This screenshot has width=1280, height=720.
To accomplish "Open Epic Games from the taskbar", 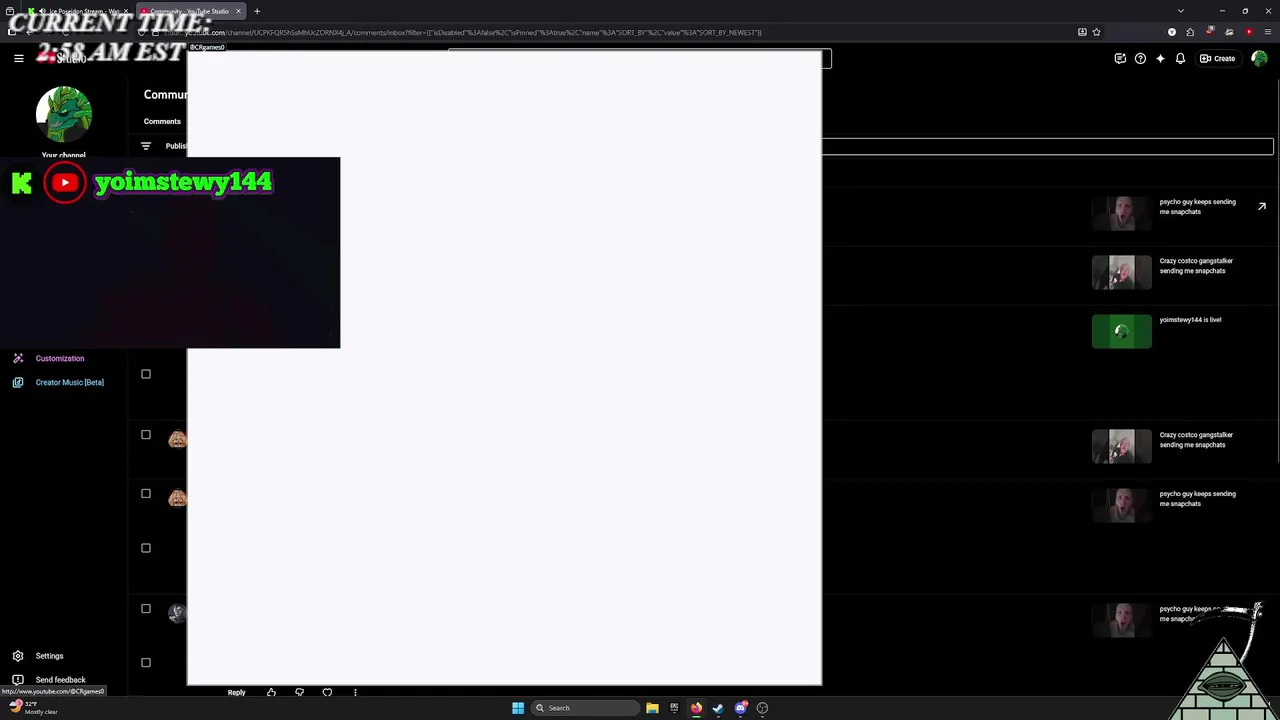I will click(x=674, y=708).
